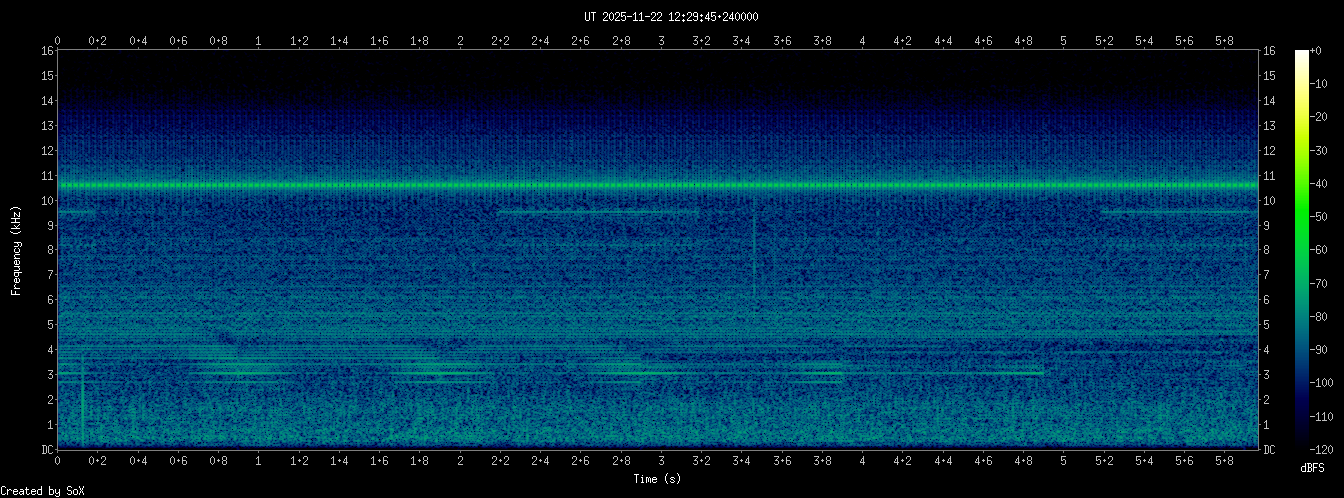Click the 4·2 tick on top time axis
The height and width of the screenshot is (498, 1344).
coord(902,41)
